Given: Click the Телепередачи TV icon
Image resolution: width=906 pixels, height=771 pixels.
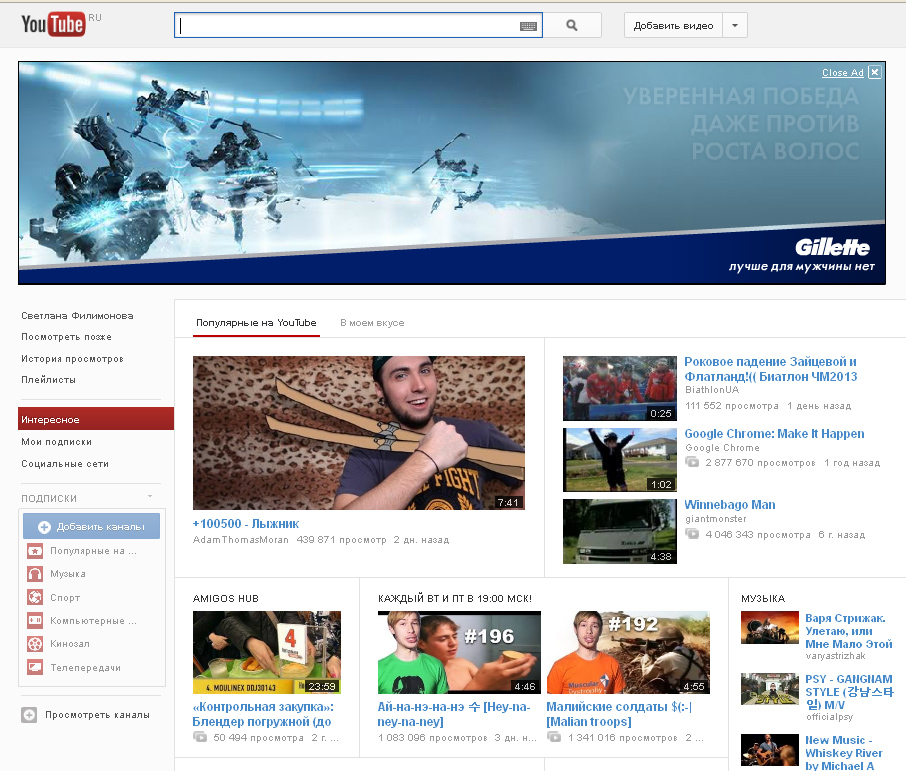Looking at the screenshot, I should 34,667.
